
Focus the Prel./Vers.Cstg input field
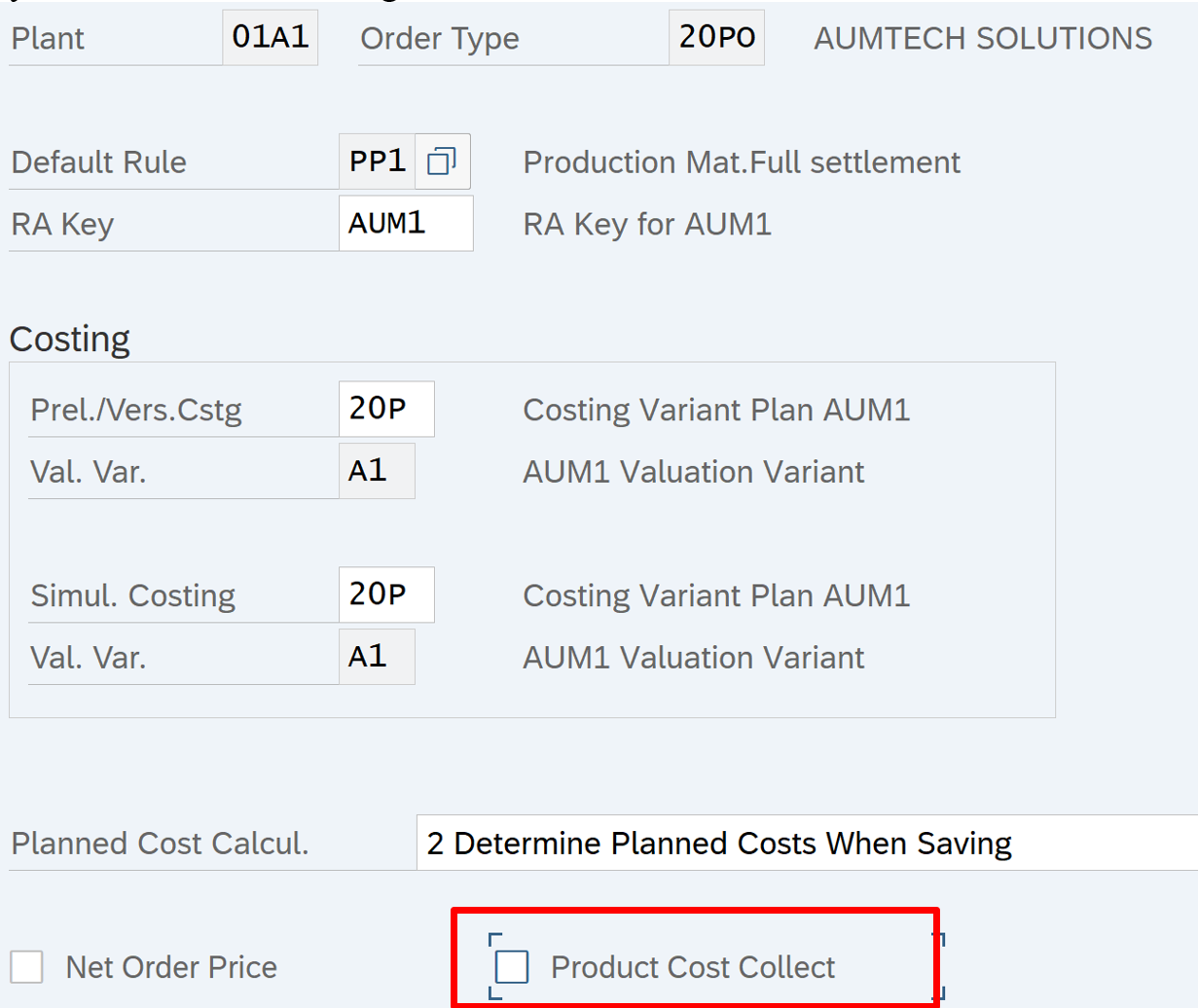click(x=385, y=409)
